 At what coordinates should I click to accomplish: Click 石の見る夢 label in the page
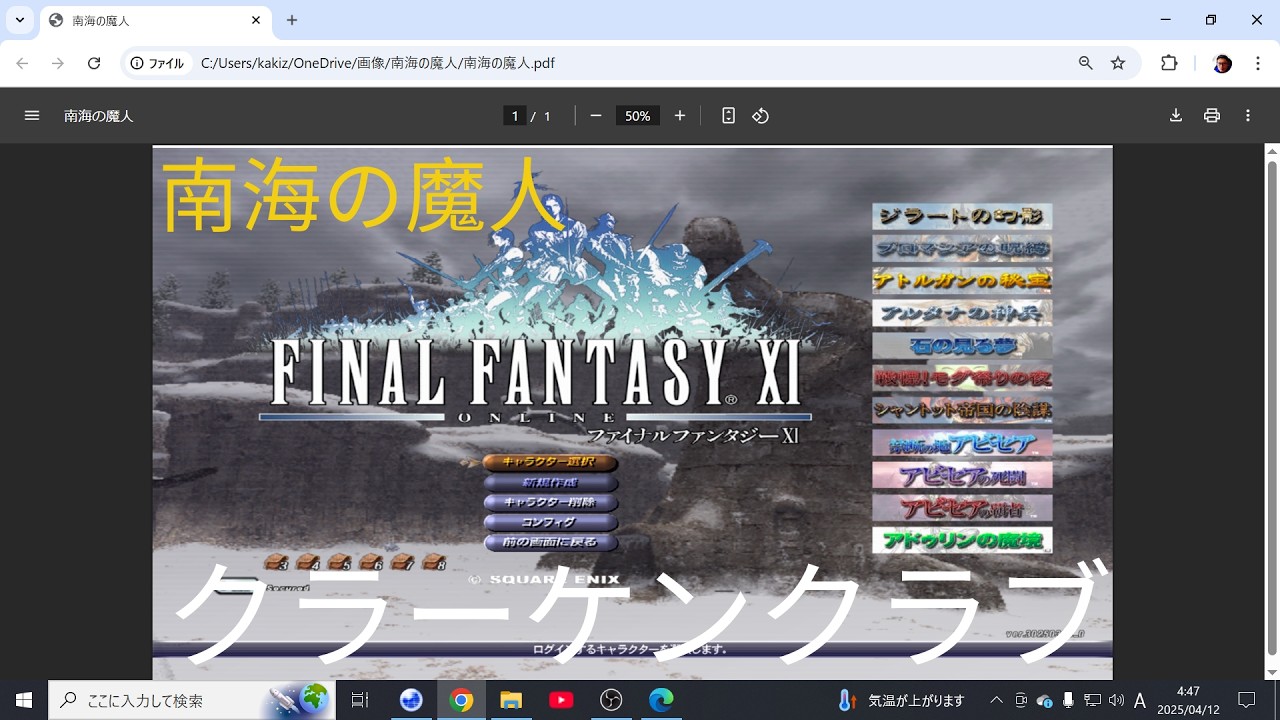[x=962, y=346]
